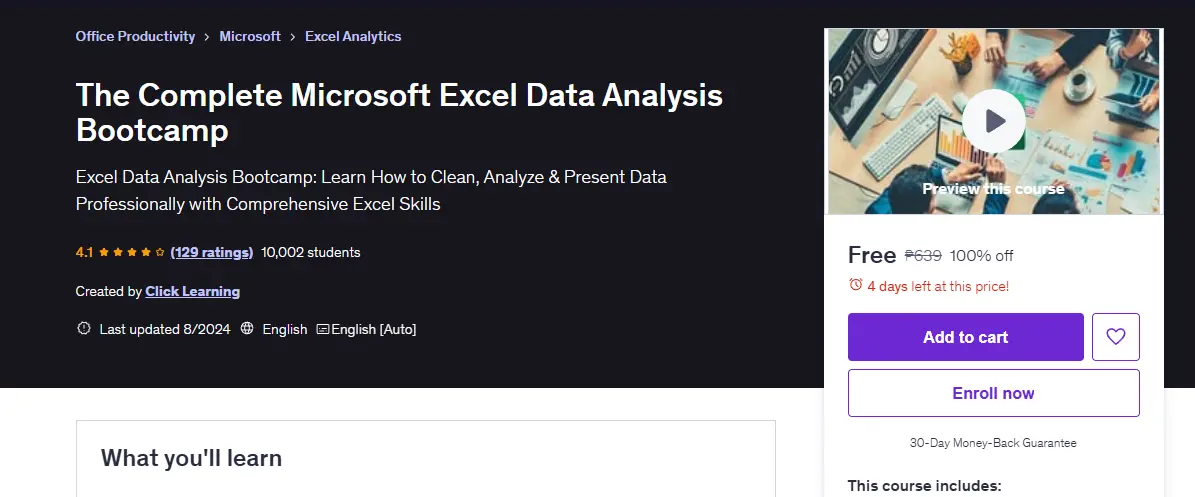The image size is (1195, 497).
Task: Open the 129 ratings link
Action: (212, 252)
